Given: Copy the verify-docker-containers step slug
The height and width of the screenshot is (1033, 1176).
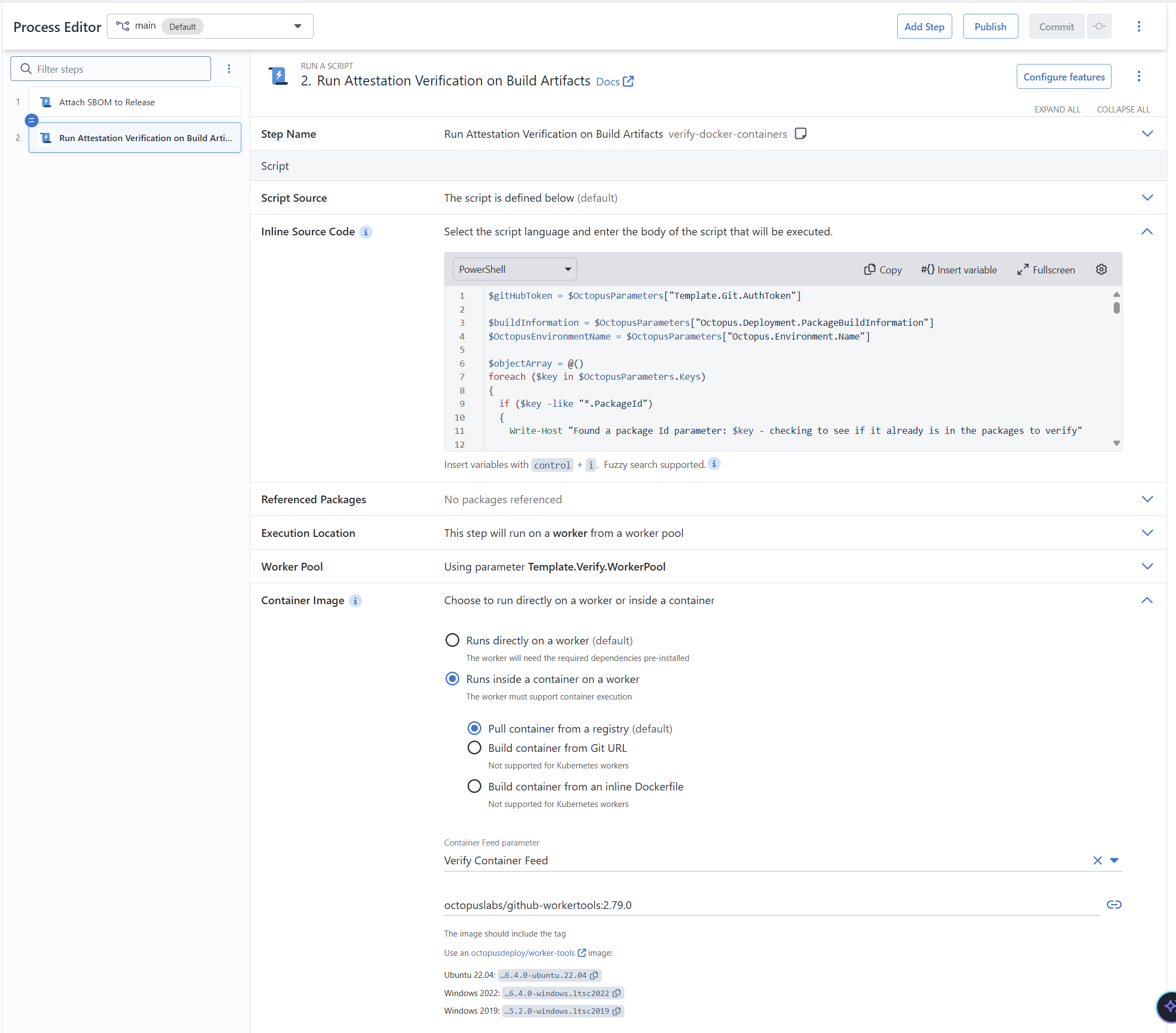Looking at the screenshot, I should (x=800, y=133).
